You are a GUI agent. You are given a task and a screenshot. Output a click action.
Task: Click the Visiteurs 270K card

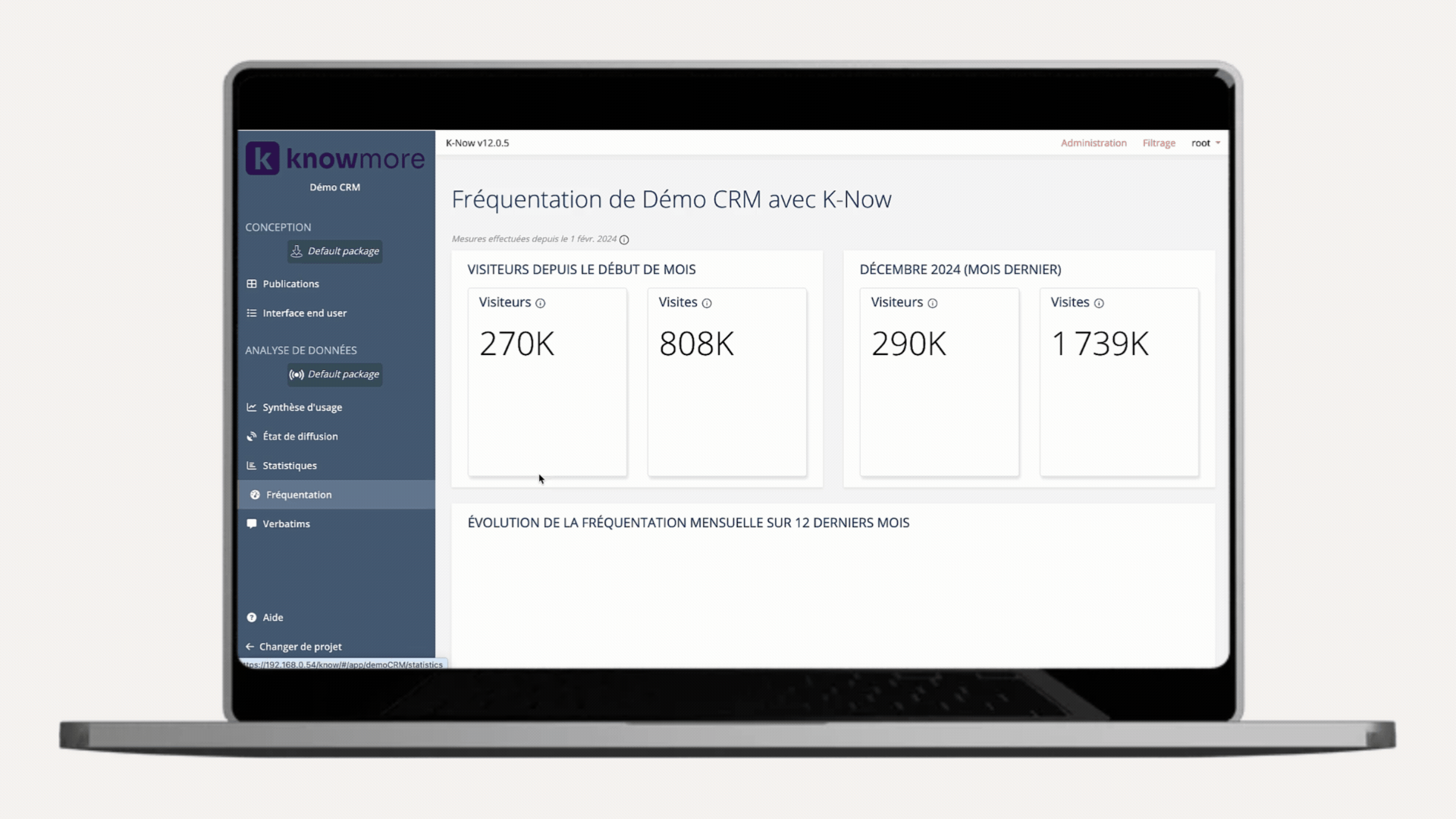pyautogui.click(x=548, y=382)
